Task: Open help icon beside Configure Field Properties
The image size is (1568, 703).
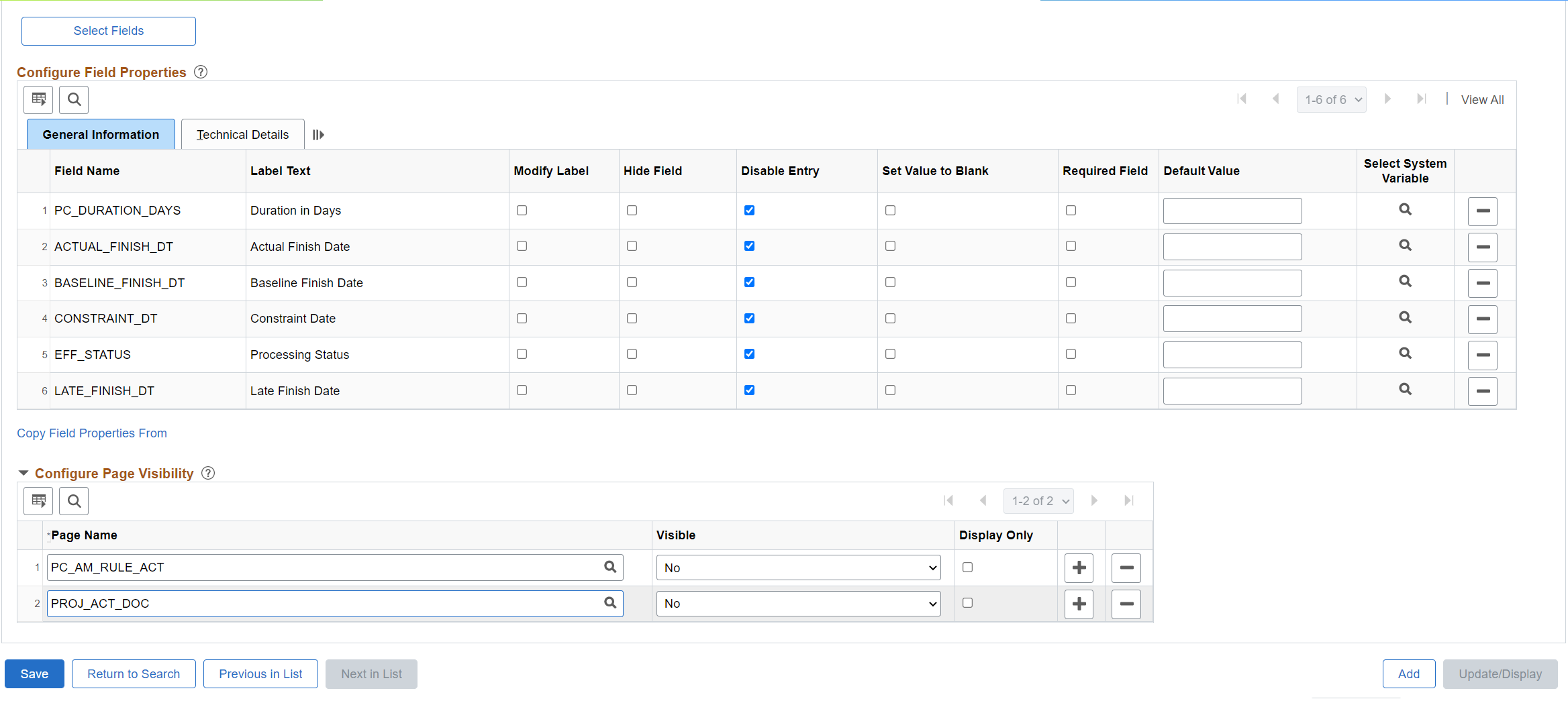Action: click(201, 72)
